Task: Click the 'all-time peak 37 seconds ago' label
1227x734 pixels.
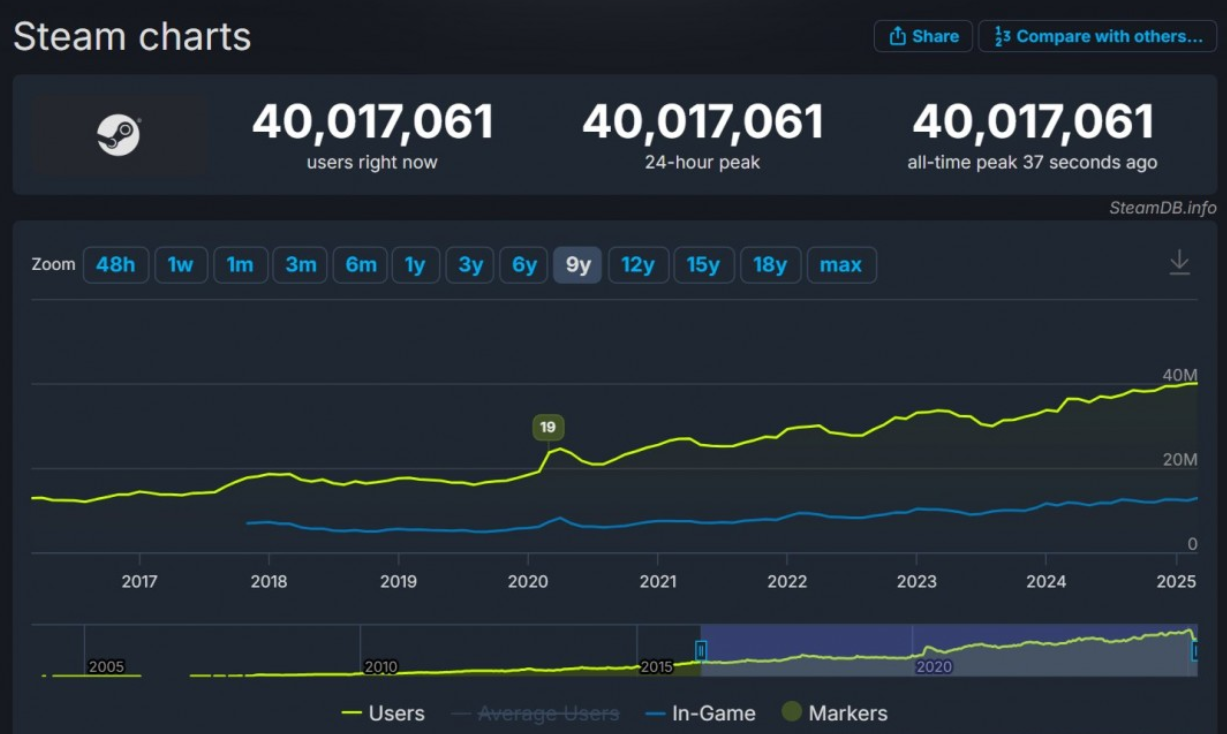Action: [1032, 162]
